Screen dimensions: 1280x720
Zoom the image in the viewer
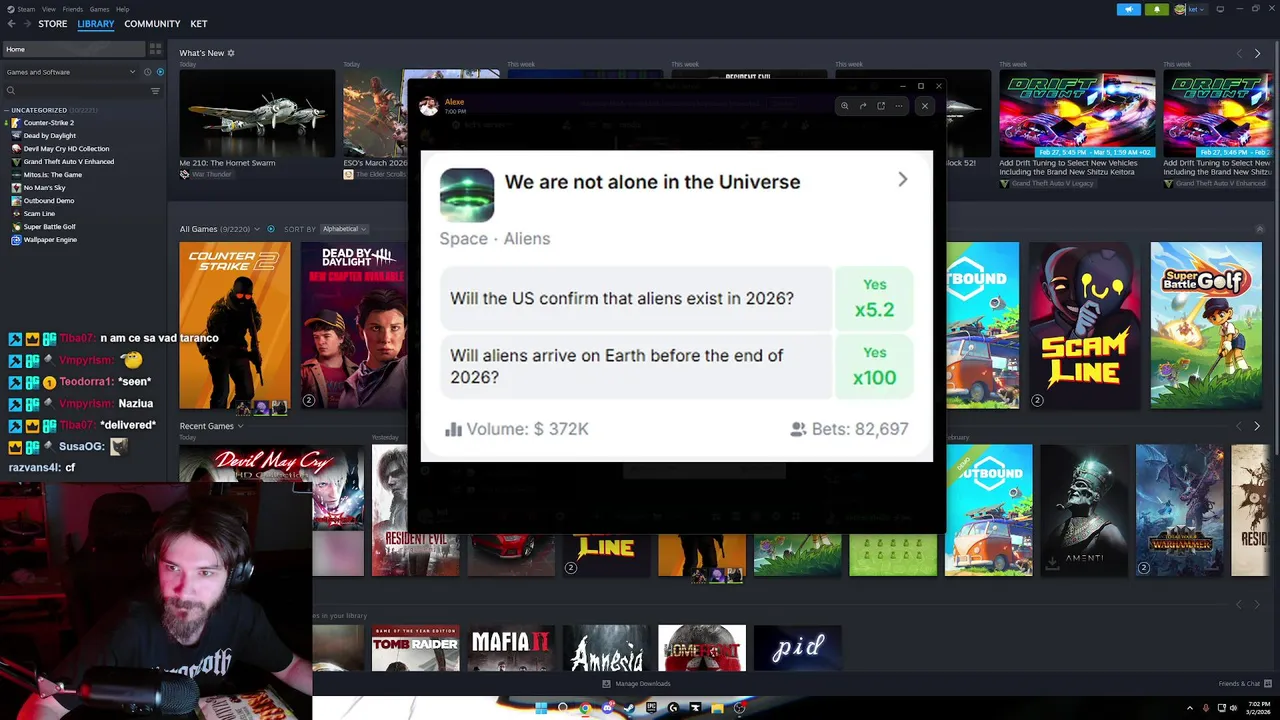click(845, 106)
